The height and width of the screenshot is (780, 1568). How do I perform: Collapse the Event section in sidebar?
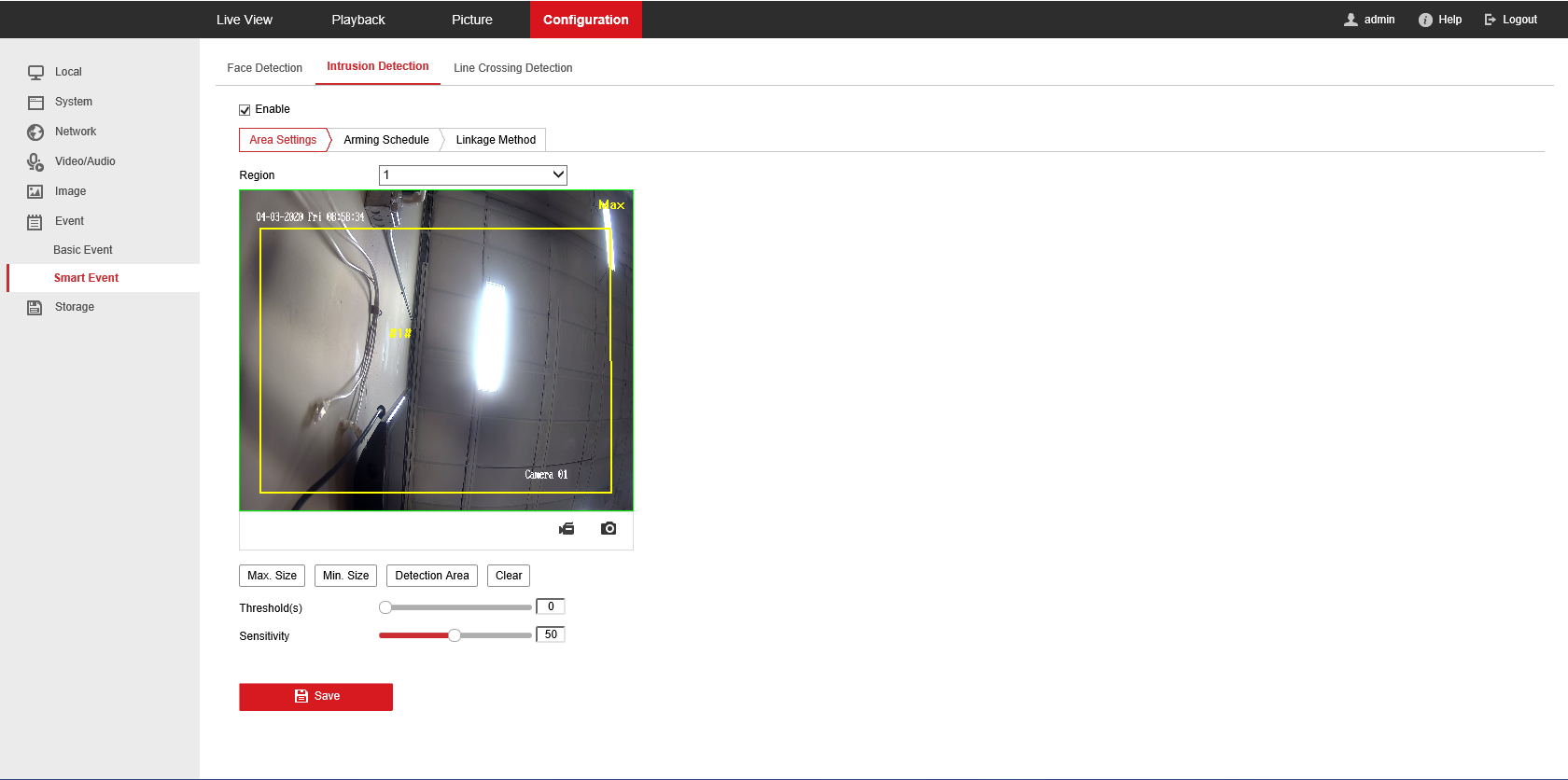click(x=69, y=221)
